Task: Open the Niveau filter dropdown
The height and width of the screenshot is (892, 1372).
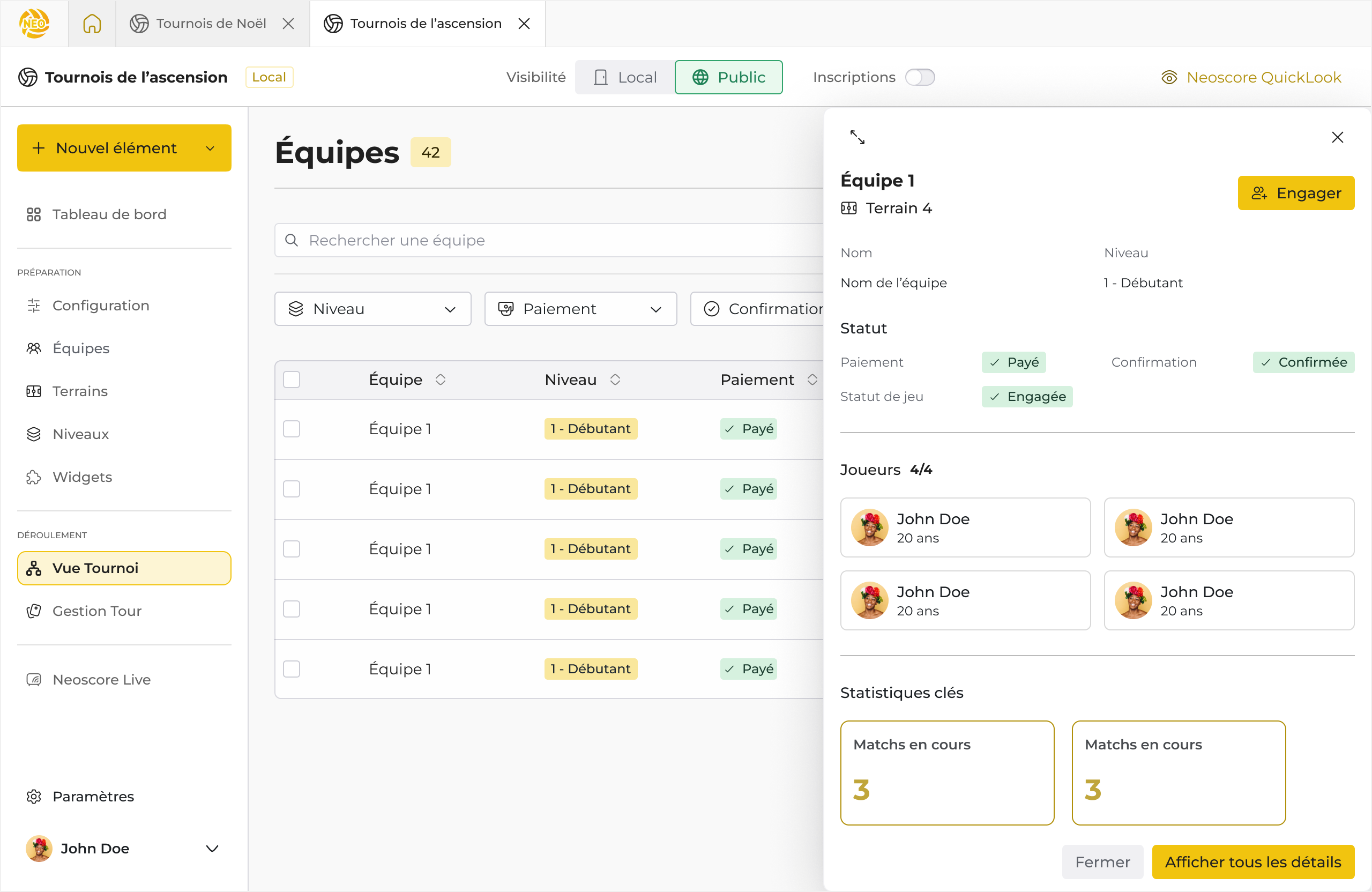Action: click(x=372, y=309)
